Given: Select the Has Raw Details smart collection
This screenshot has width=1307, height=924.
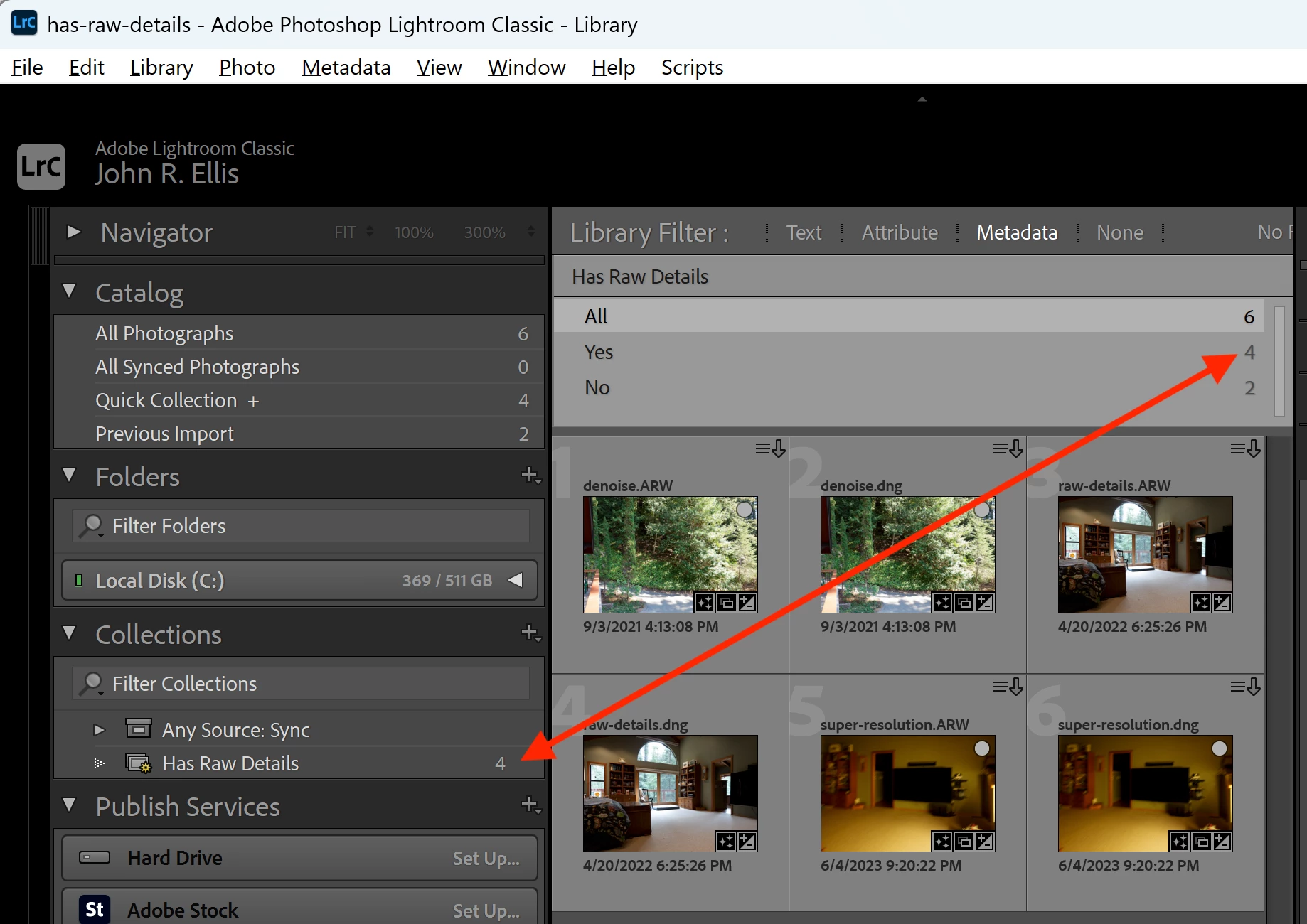Looking at the screenshot, I should tap(299, 763).
